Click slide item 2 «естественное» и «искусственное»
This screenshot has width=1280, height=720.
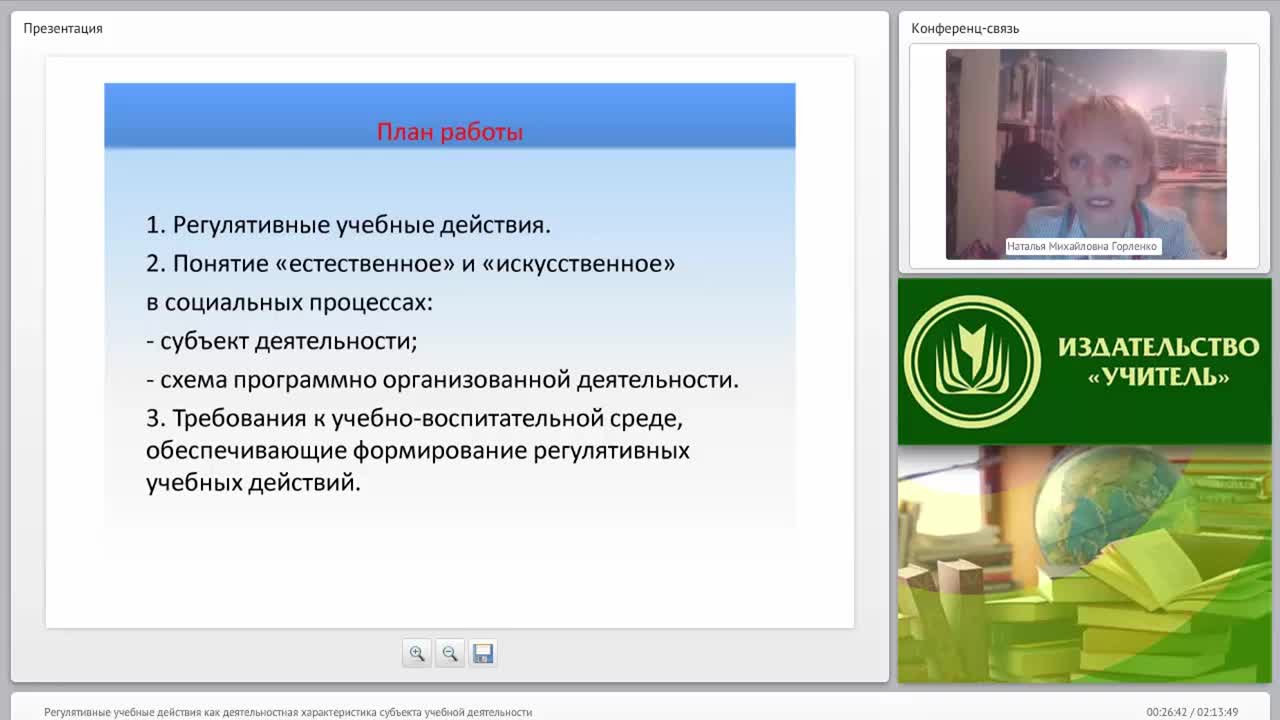(x=410, y=264)
